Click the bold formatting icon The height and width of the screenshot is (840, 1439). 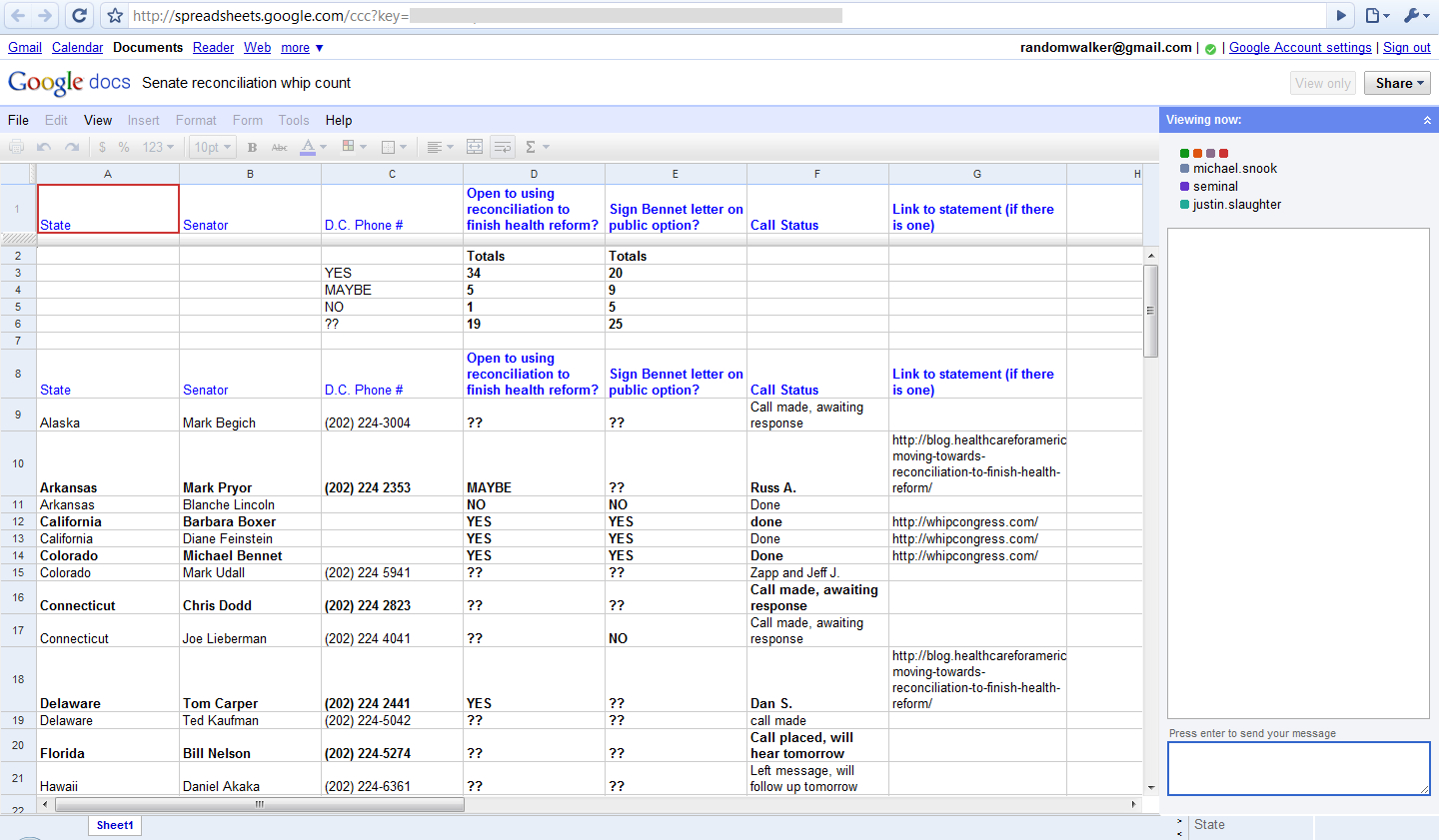252,147
